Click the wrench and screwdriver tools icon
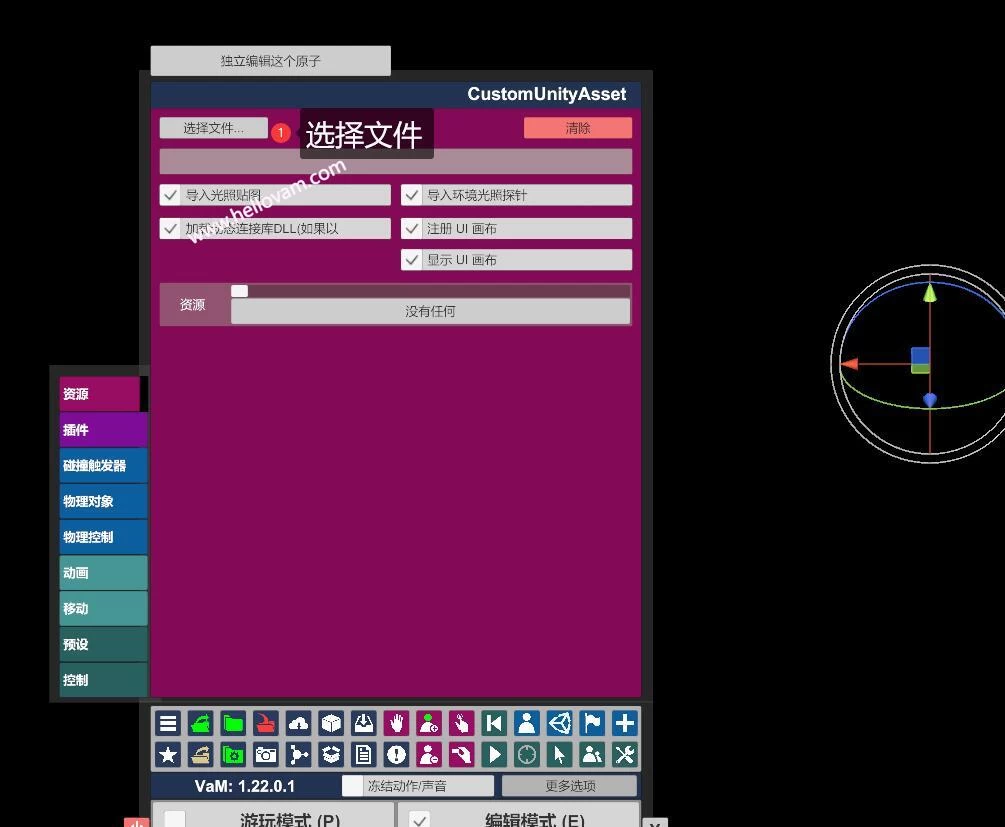 (625, 754)
